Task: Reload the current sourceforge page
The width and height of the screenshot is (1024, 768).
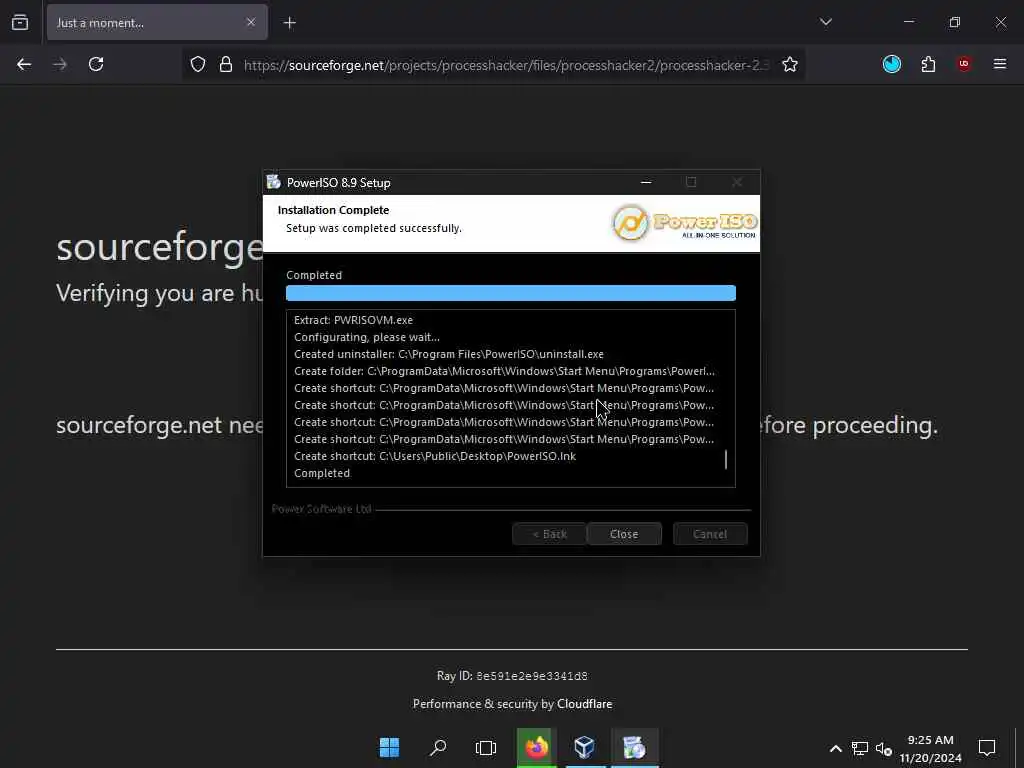Action: (x=96, y=64)
